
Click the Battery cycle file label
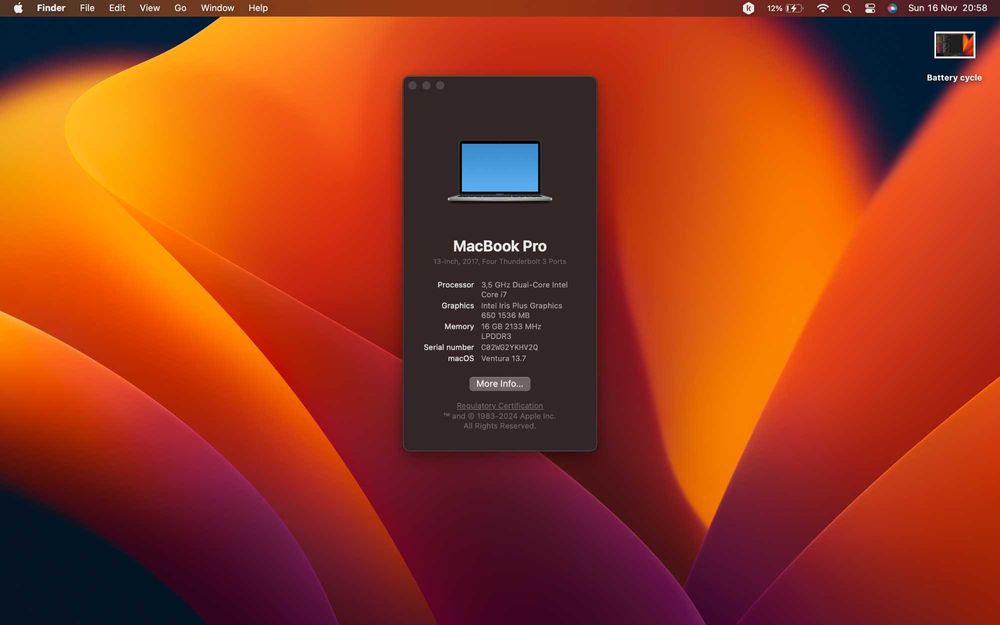coord(954,78)
